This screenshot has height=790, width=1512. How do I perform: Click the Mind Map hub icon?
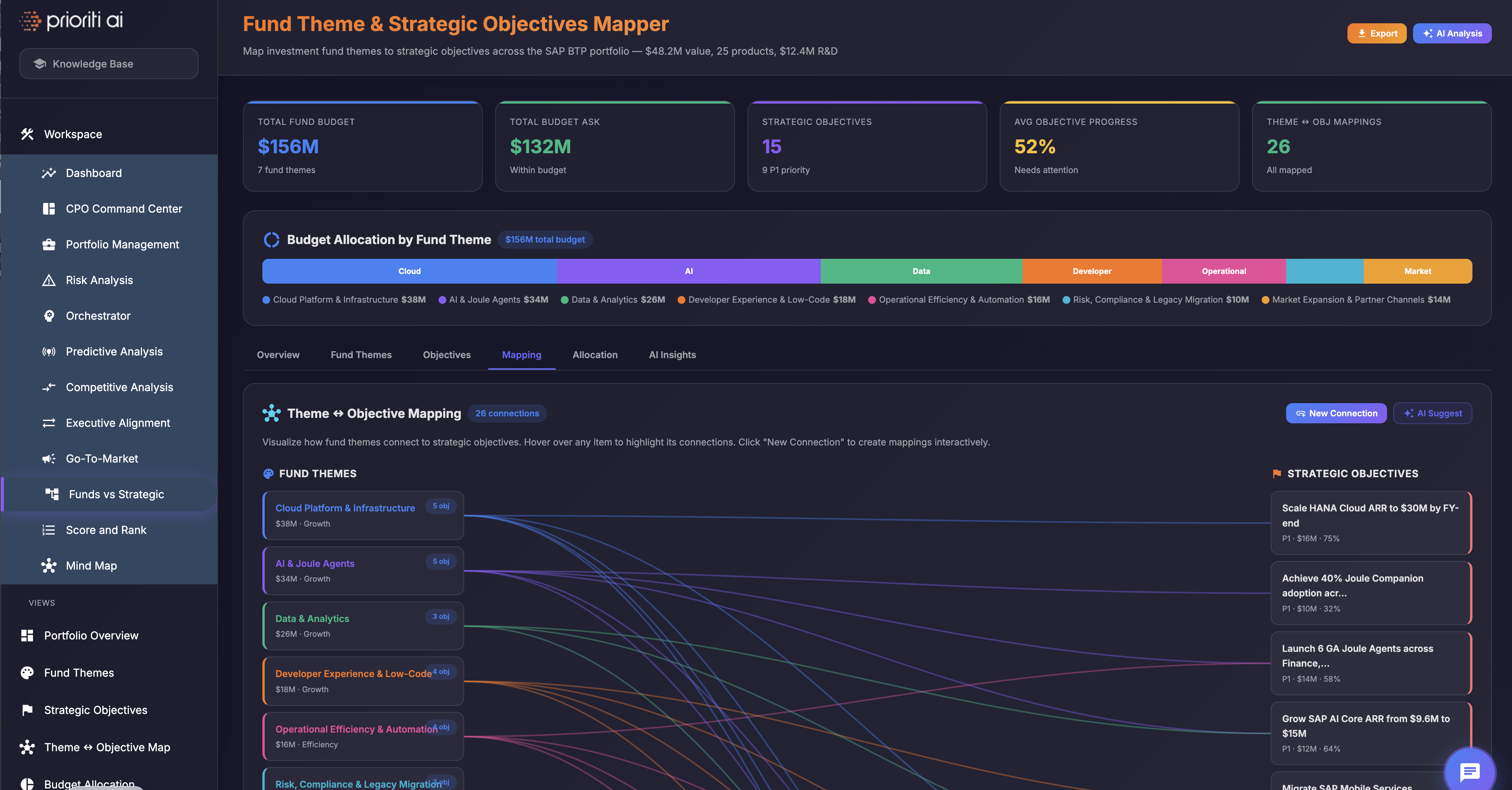pyautogui.click(x=49, y=566)
